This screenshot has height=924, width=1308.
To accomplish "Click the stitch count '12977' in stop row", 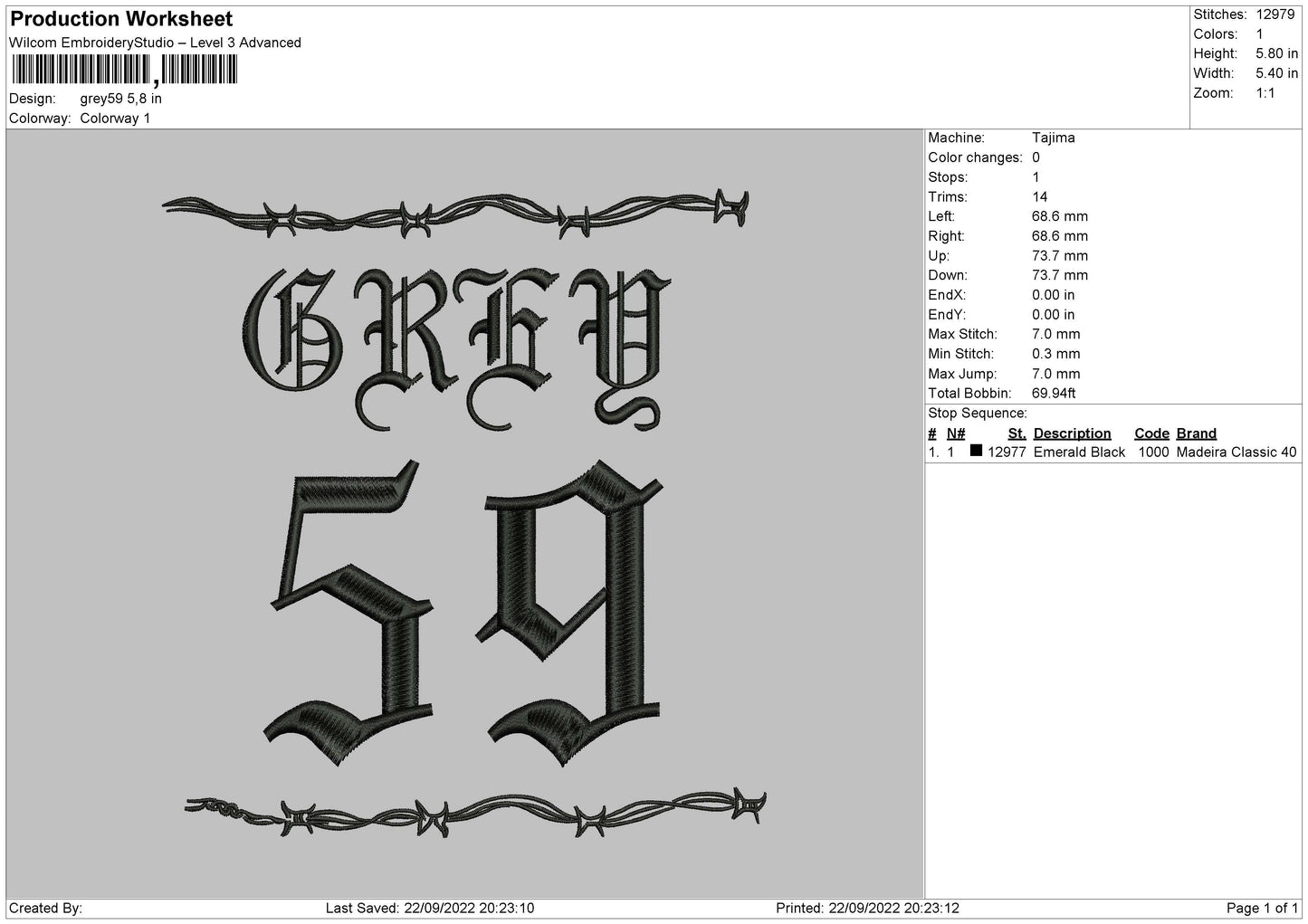I will pos(1007,452).
